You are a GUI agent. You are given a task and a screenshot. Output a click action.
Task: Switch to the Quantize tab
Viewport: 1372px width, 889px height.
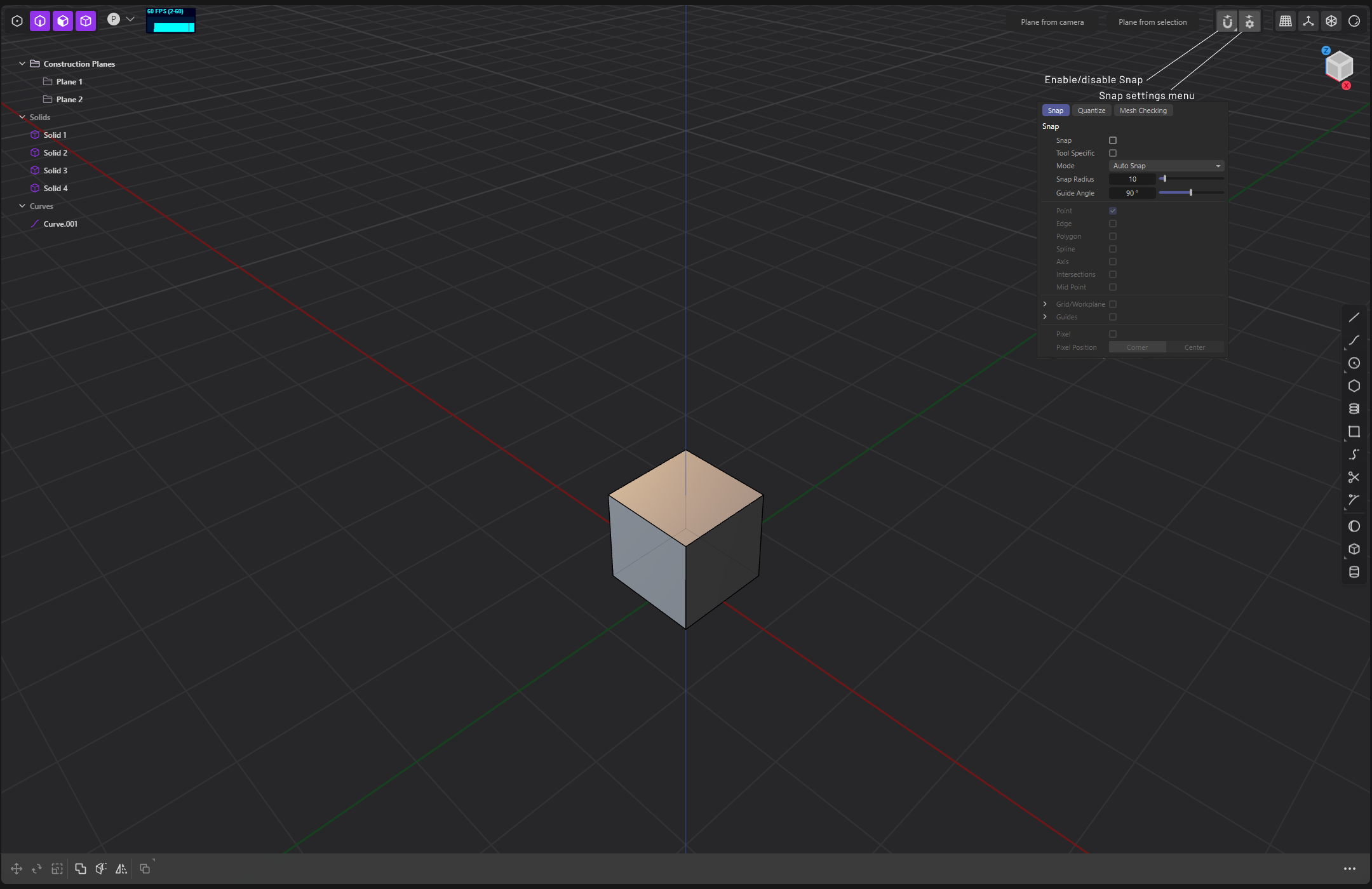coord(1091,110)
